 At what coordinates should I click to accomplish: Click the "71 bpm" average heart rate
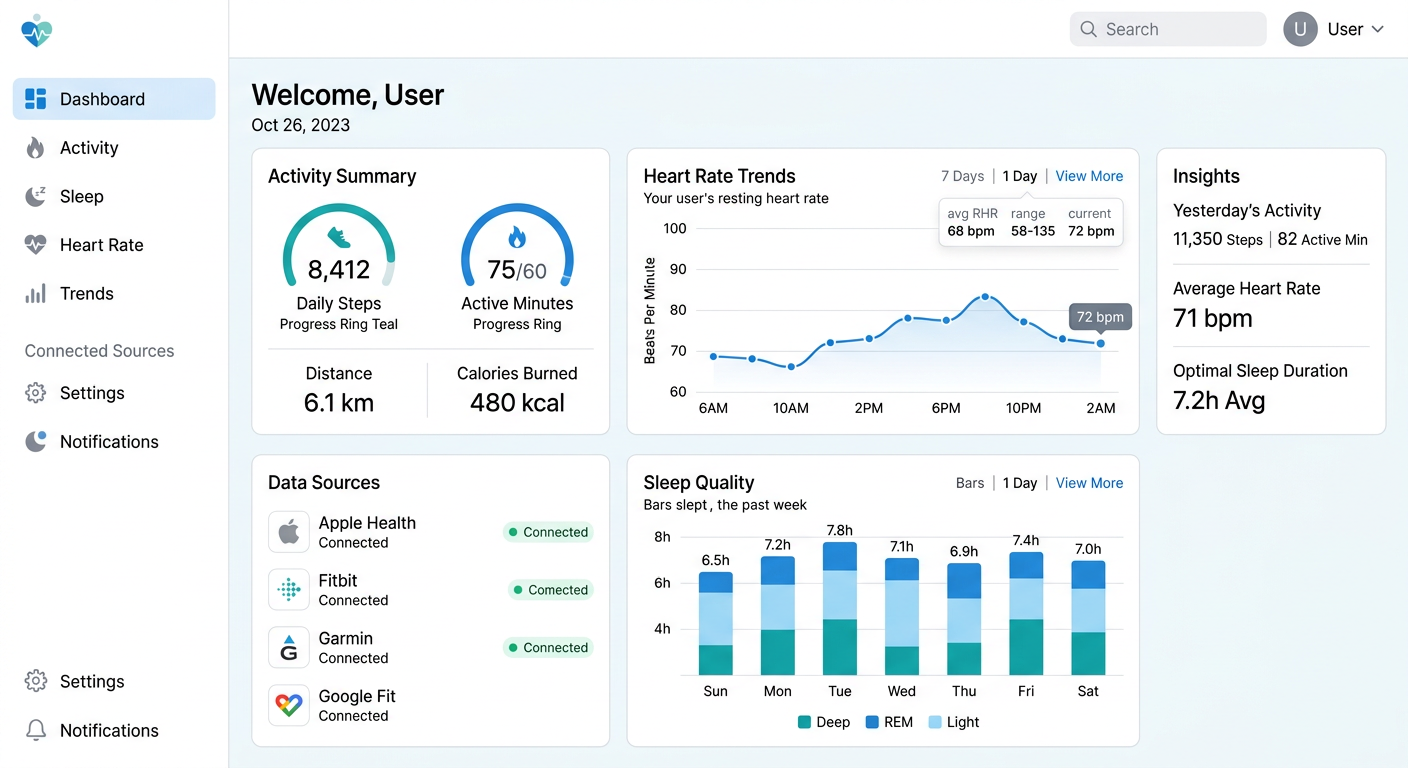click(x=1213, y=319)
